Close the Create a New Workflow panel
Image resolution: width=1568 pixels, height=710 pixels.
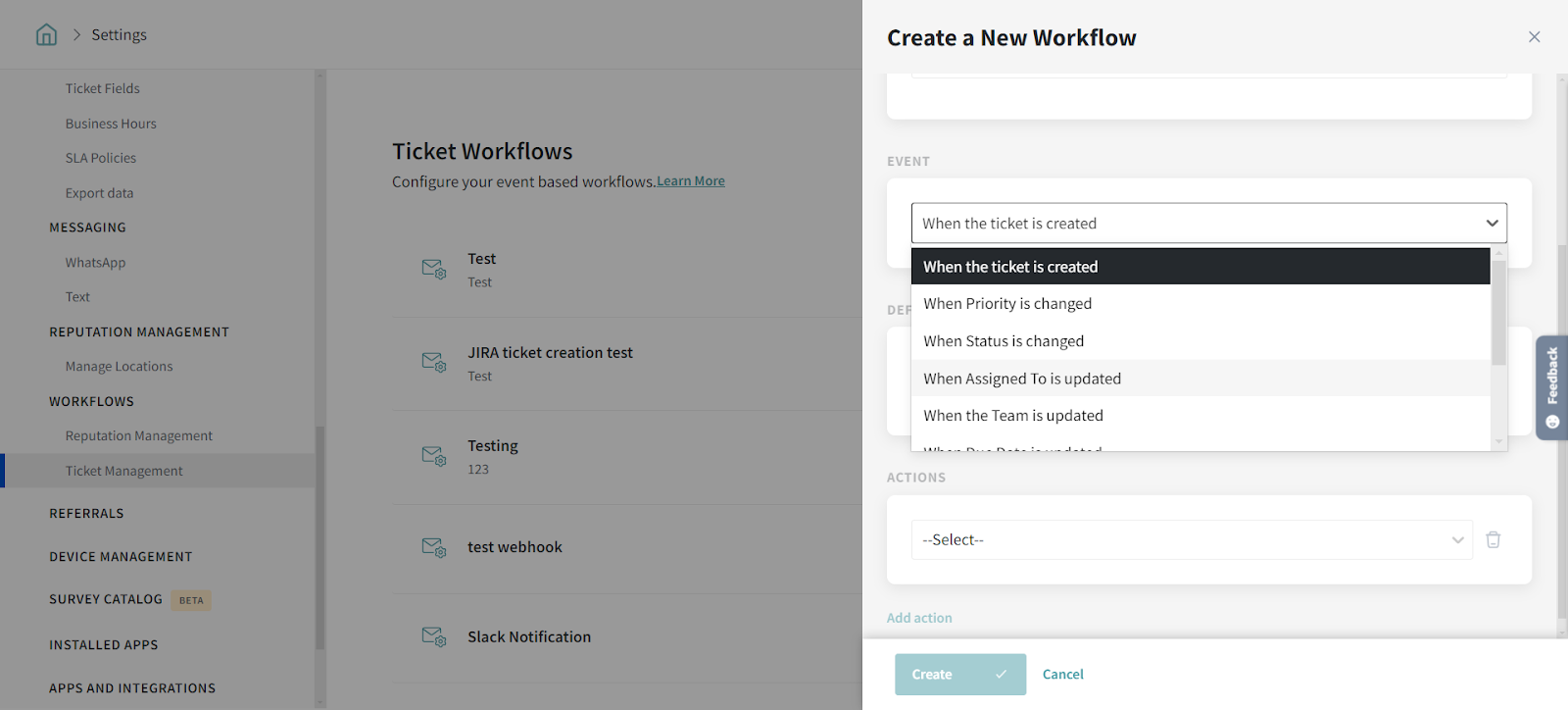point(1534,37)
